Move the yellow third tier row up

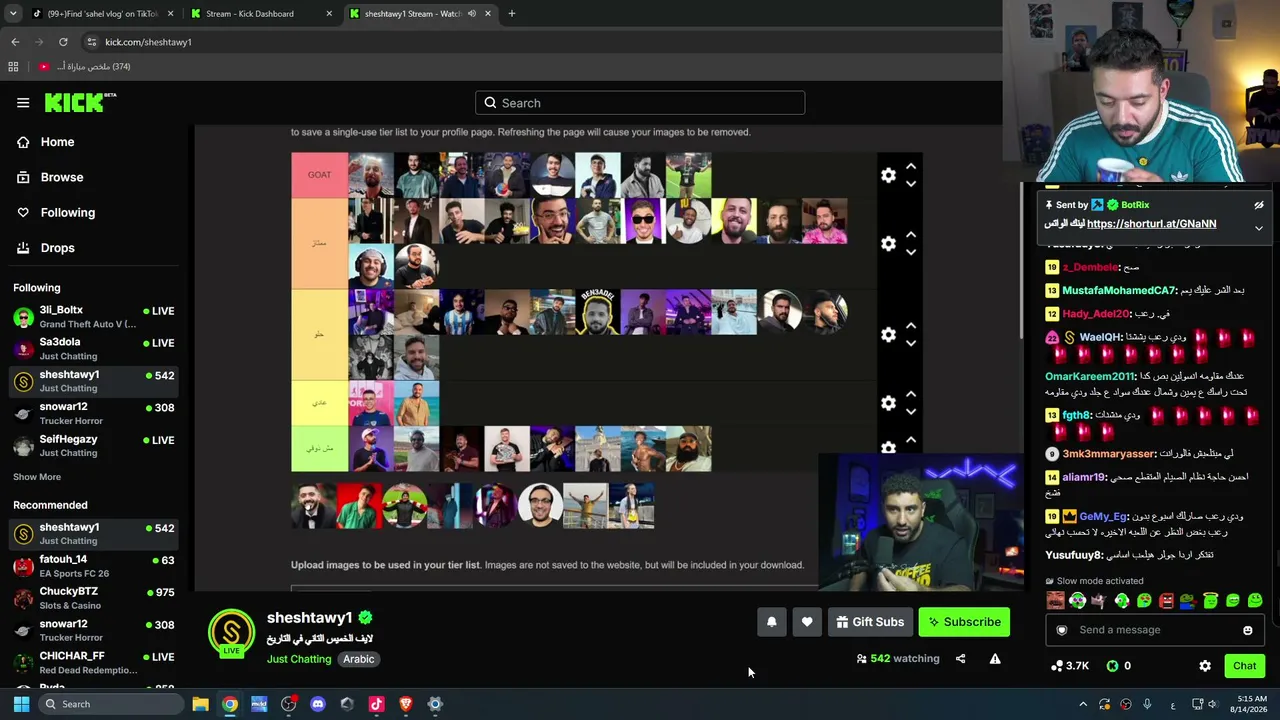(910, 325)
